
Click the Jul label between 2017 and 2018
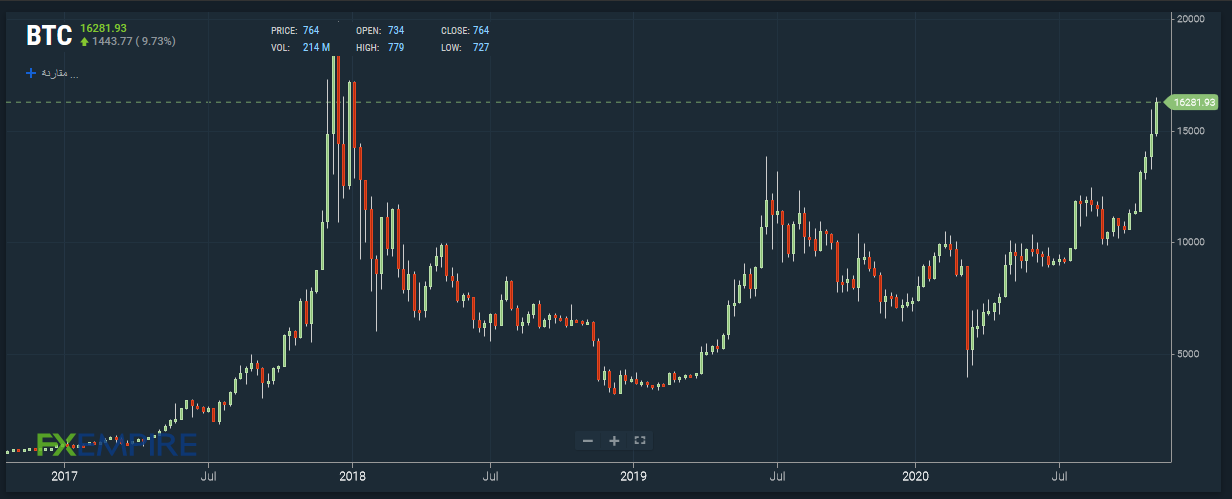pyautogui.click(x=210, y=478)
